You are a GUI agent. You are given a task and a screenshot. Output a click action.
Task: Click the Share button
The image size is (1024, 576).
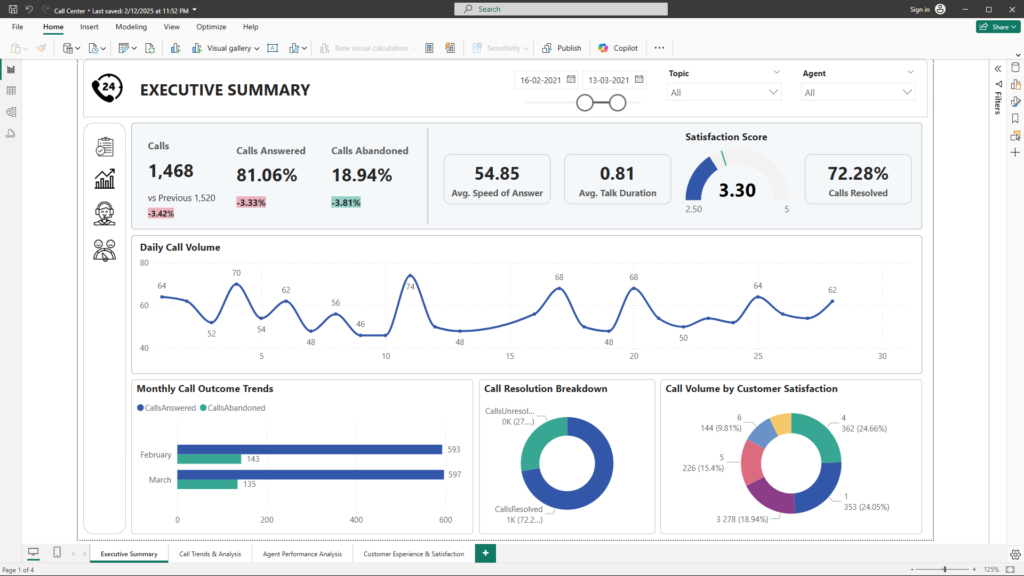(997, 27)
